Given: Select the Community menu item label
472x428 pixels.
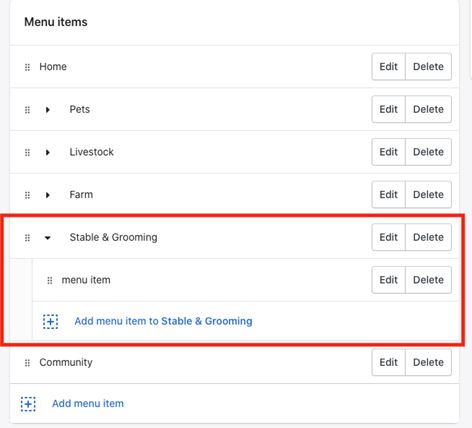Looking at the screenshot, I should pyautogui.click(x=66, y=362).
